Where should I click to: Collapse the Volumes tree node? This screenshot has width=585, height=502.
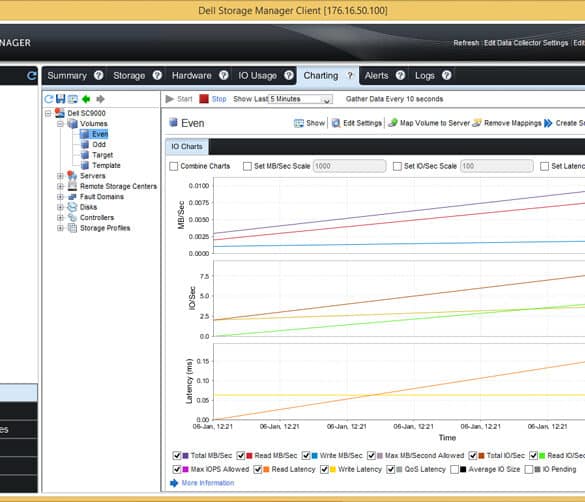[x=60, y=123]
